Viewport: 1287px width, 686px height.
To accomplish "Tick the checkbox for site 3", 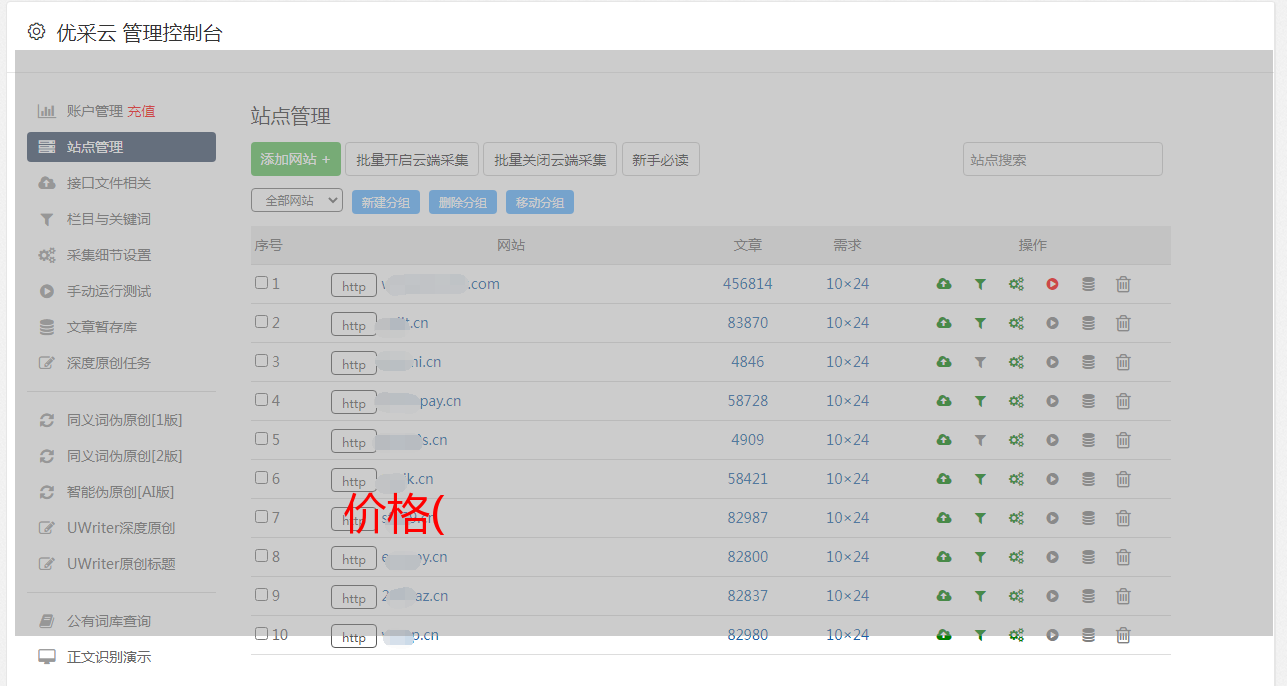I will pyautogui.click(x=261, y=361).
